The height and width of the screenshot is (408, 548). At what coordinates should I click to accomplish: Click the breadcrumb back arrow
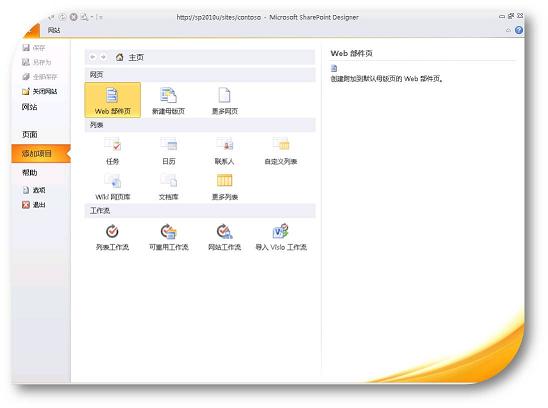tap(93, 57)
